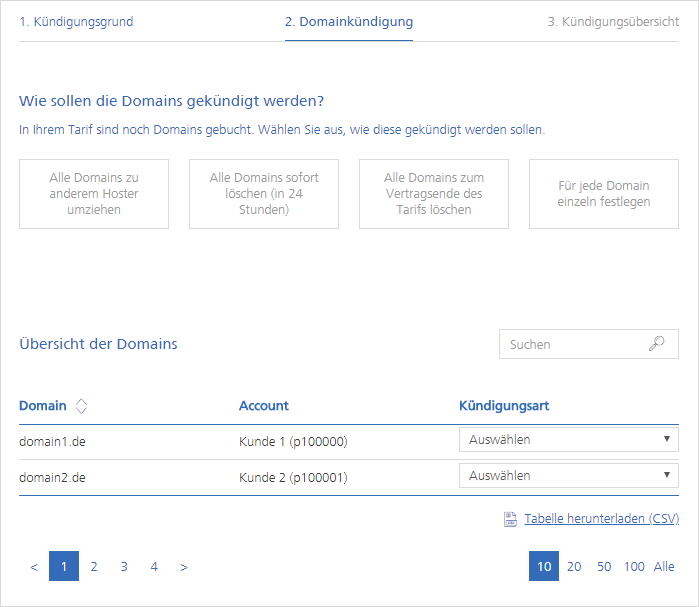Image resolution: width=699 pixels, height=607 pixels.
Task: Go to next page arrow
Action: pyautogui.click(x=184, y=566)
